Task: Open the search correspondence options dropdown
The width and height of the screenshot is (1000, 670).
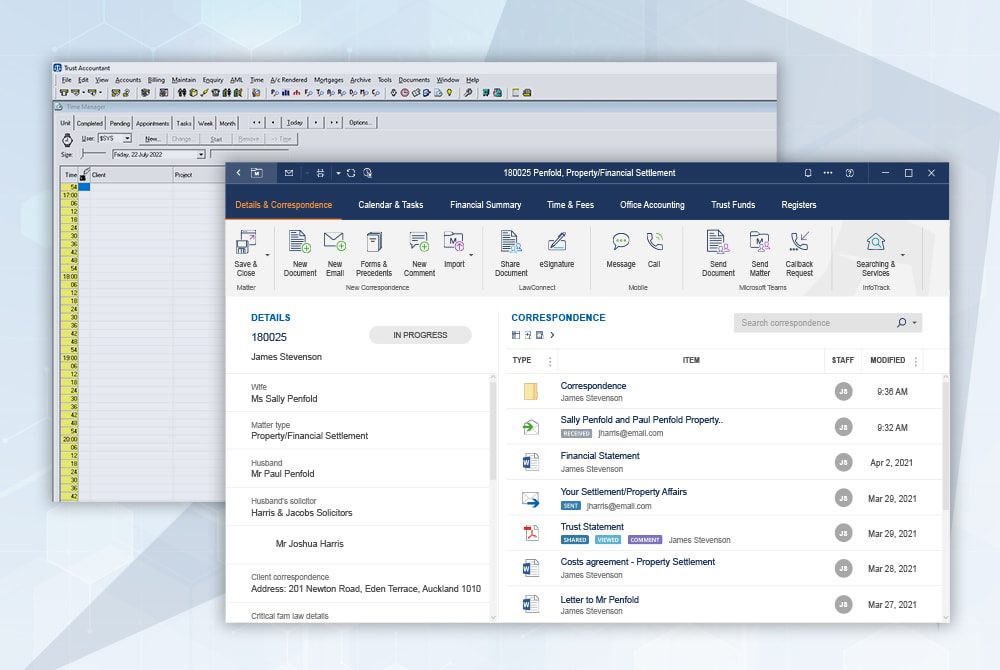Action: 915,323
